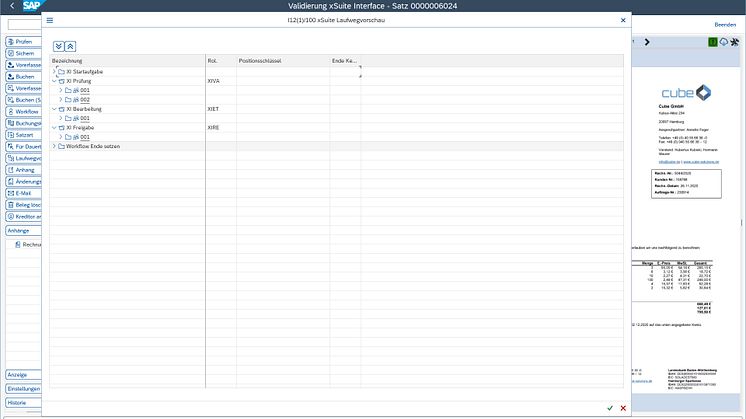Click the step icon of XI Prüfung
746x419 pixels.
61,81
